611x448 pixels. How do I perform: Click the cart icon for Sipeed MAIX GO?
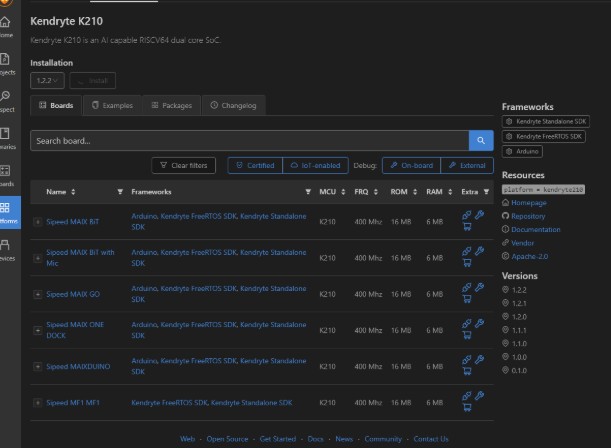click(x=467, y=299)
